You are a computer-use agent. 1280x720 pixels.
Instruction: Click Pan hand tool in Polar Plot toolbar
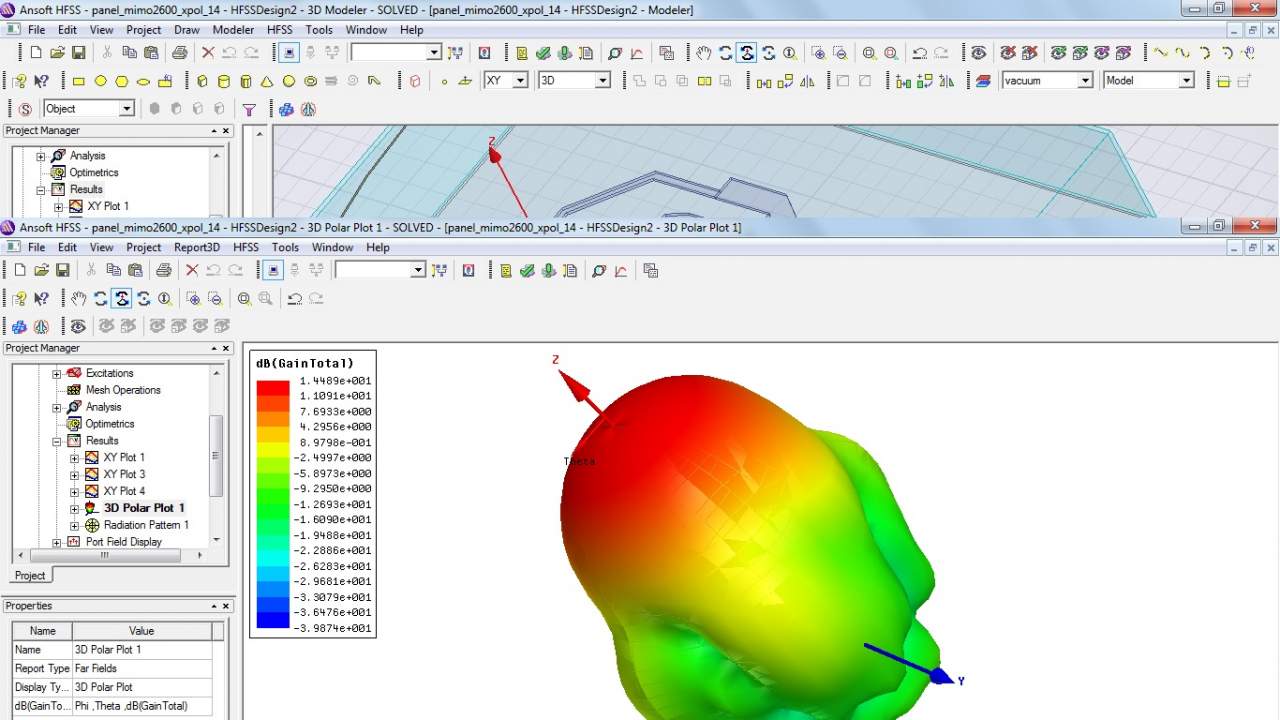79,298
